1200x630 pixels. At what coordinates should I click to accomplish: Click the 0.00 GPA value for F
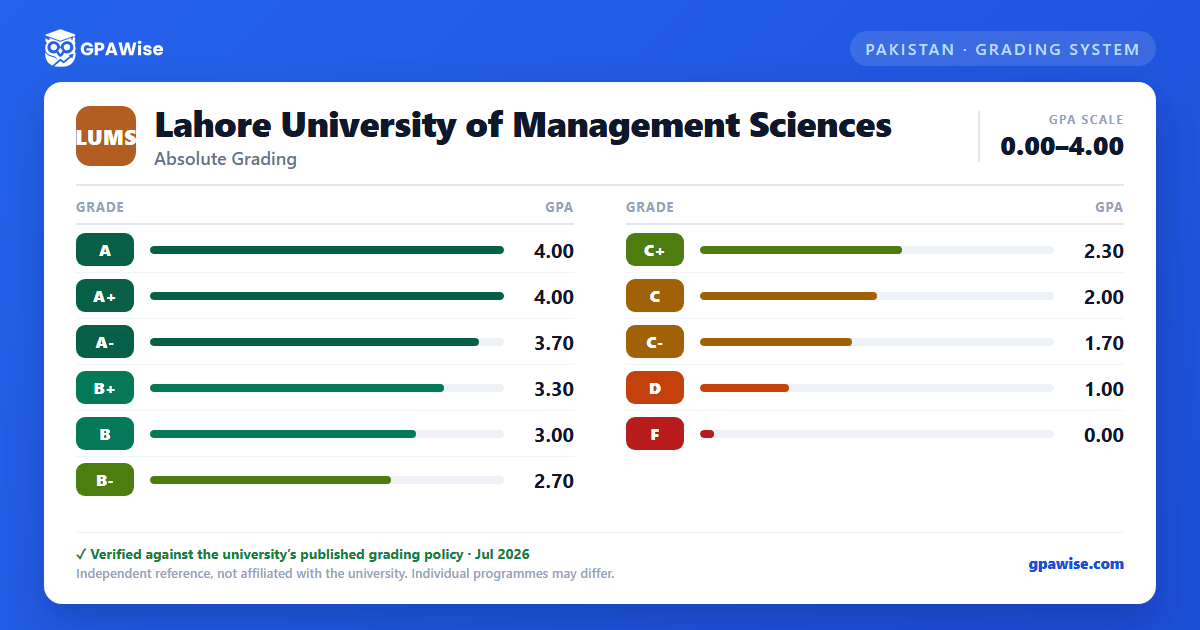1104,435
